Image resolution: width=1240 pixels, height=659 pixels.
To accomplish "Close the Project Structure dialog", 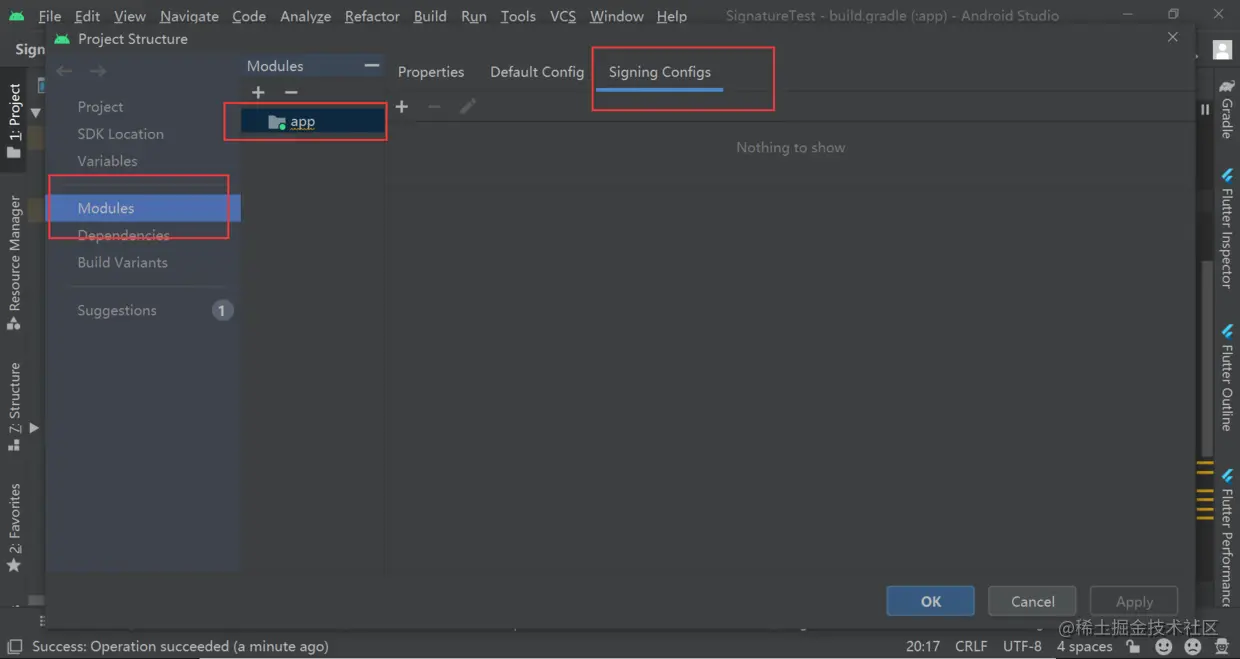I will [x=1173, y=37].
